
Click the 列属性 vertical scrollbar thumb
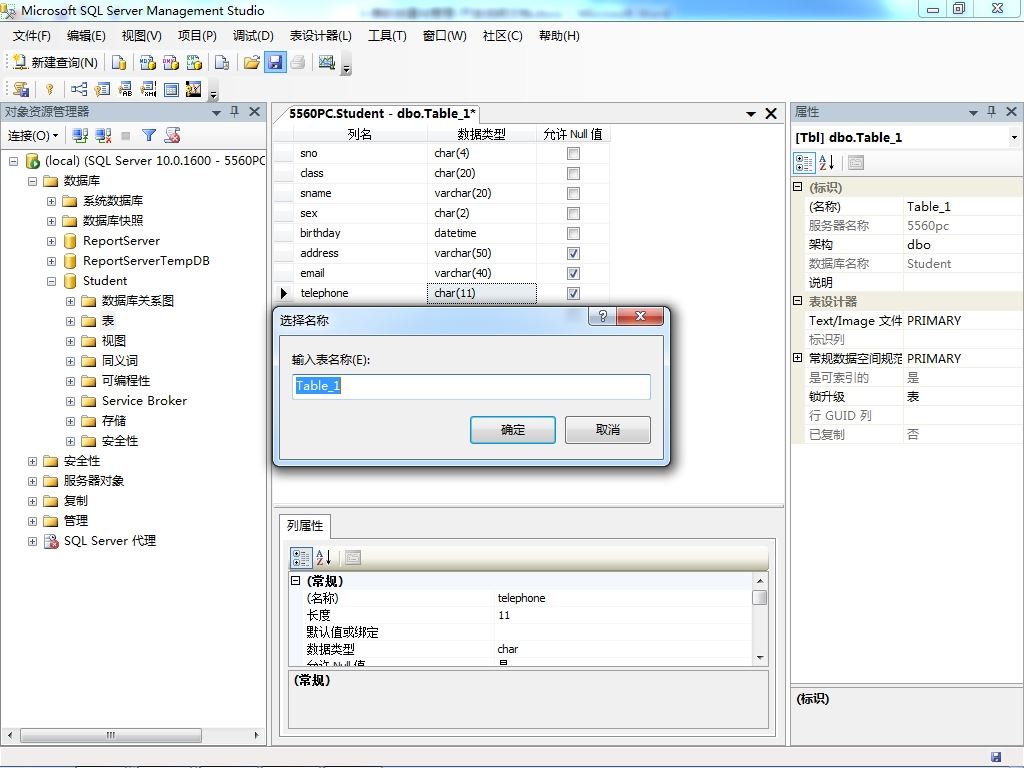[760, 598]
